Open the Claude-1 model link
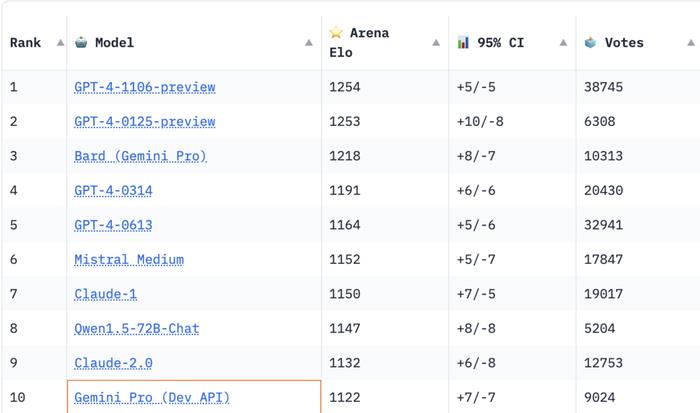Viewport: 700px width, 413px height. point(105,294)
